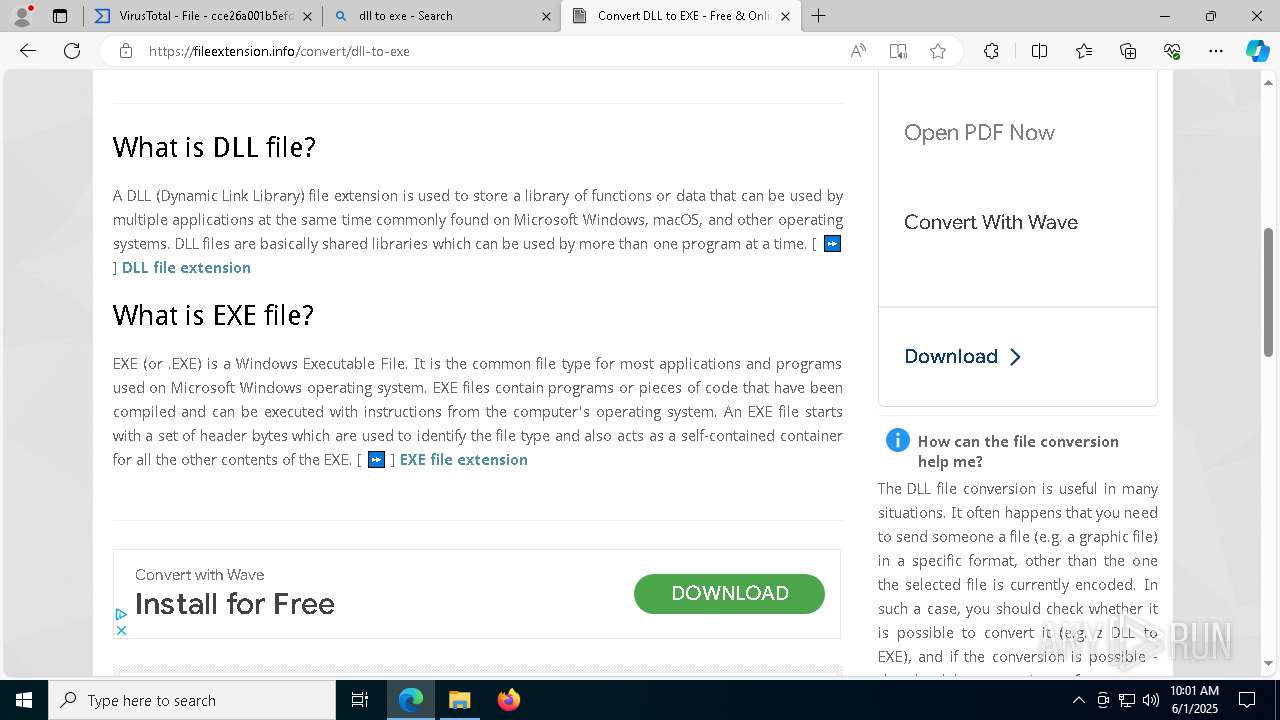
Task: Launch Firefox from the taskbar
Action: [508, 700]
